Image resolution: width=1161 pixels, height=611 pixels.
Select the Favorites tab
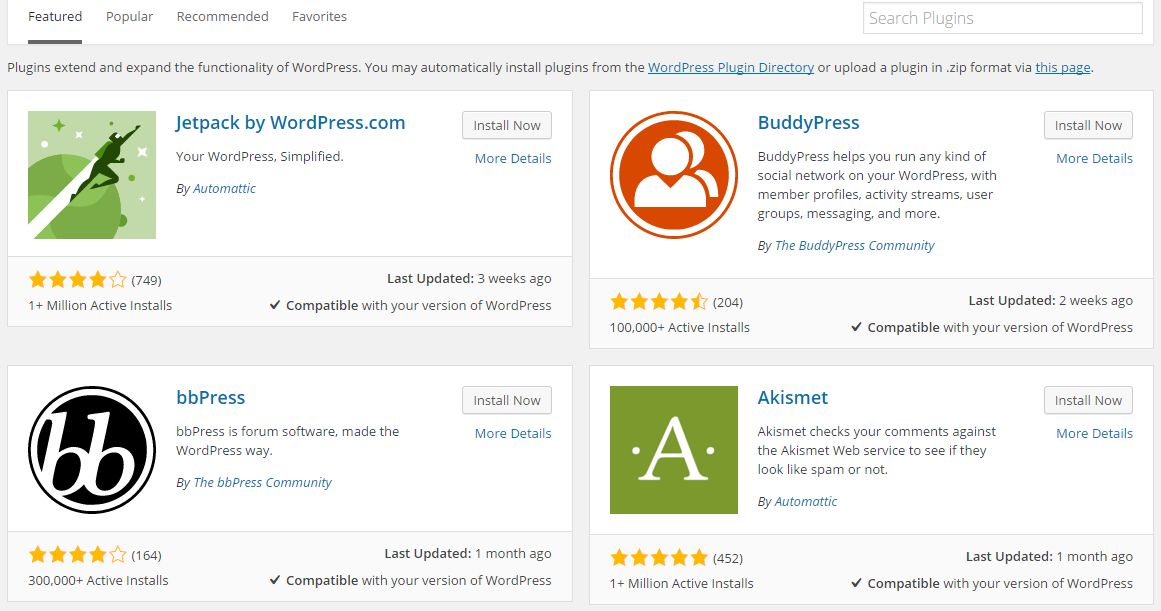click(319, 16)
